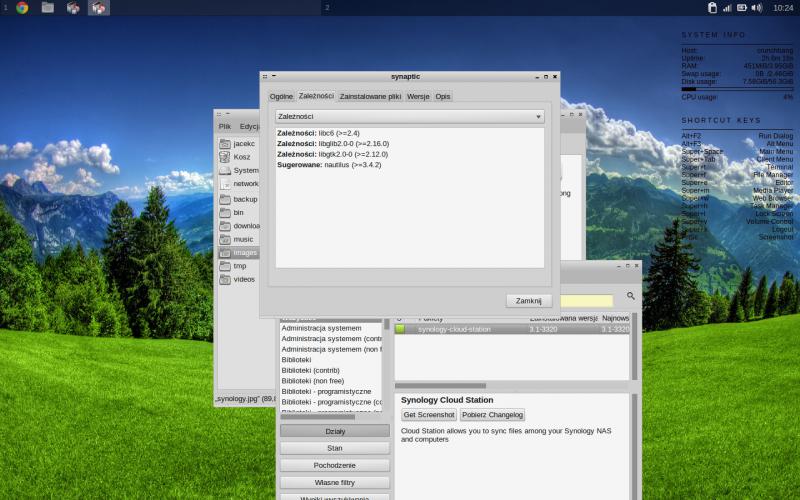The width and height of the screenshot is (800, 500).
Task: Click the Get Screenshot button
Action: (429, 415)
